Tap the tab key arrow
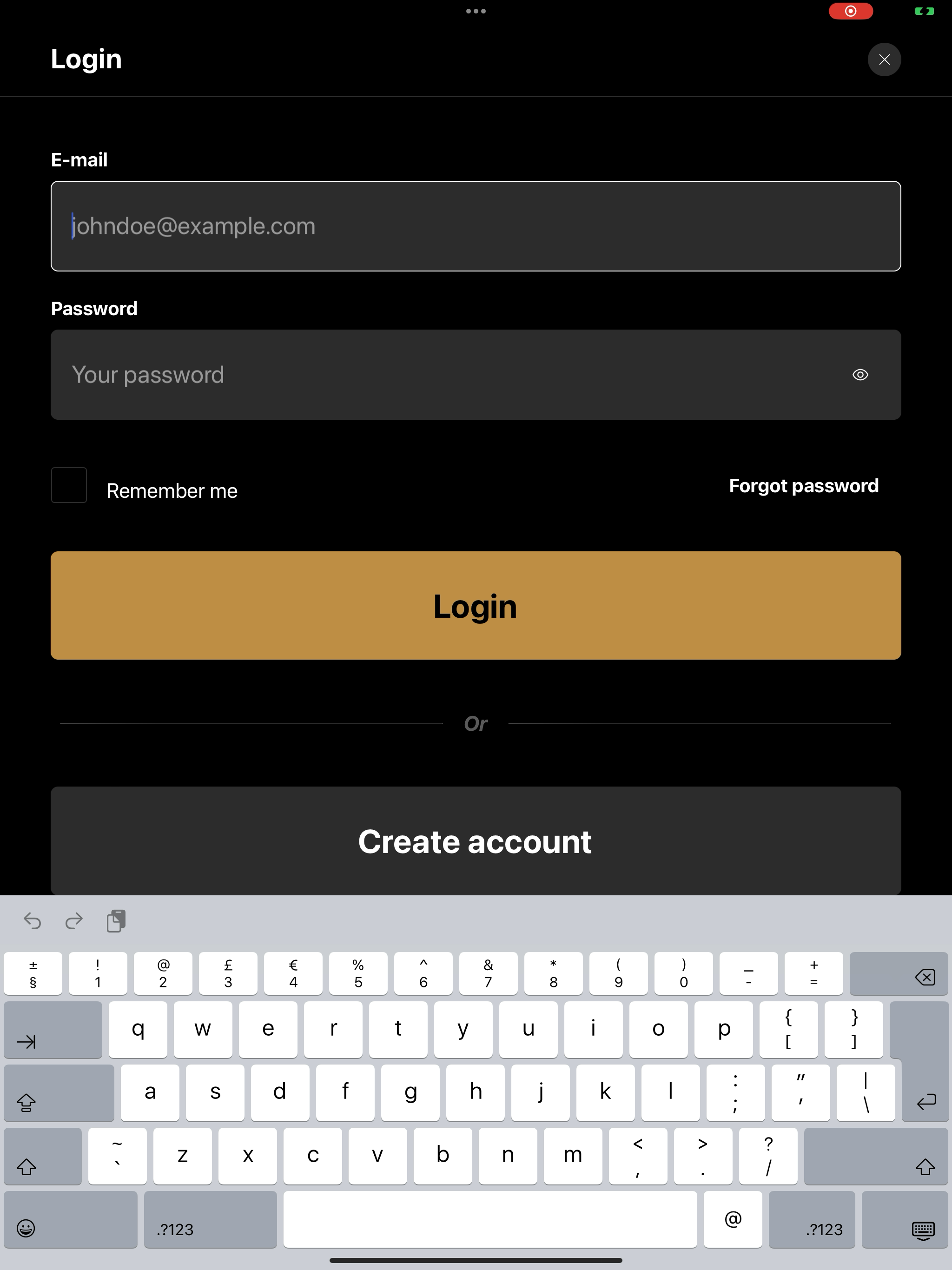 coord(53,1030)
